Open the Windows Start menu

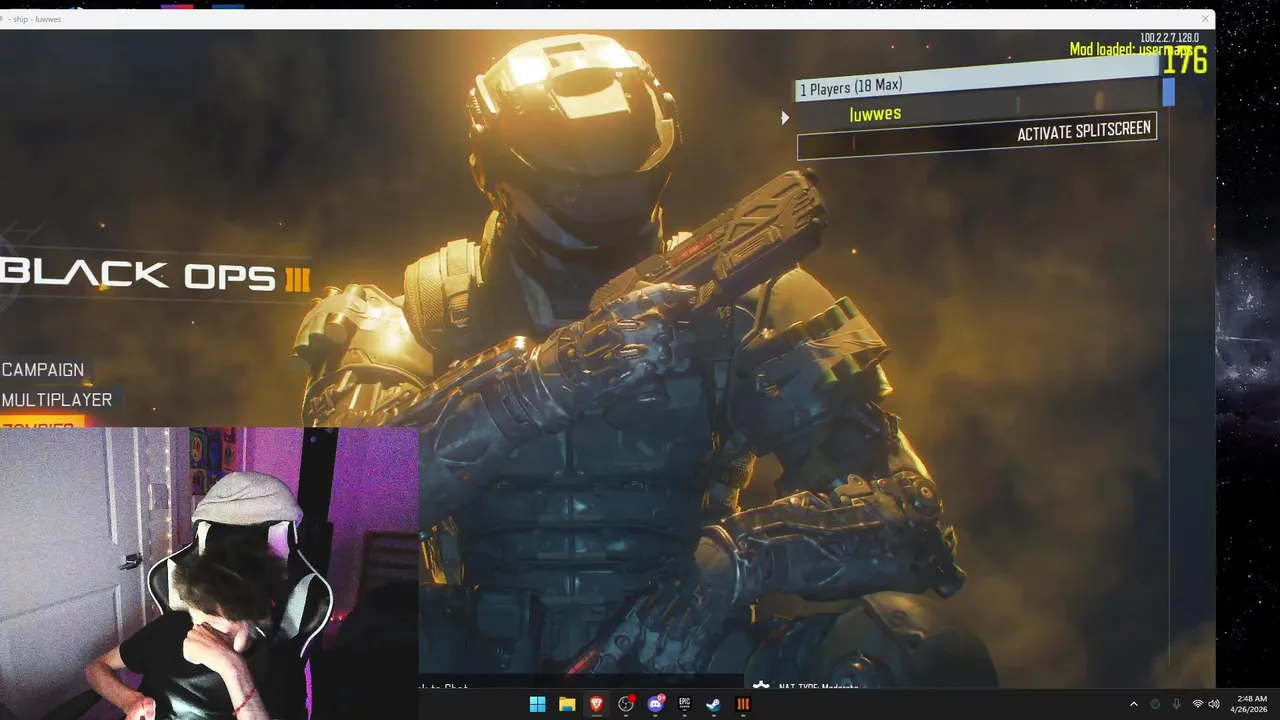pos(537,704)
